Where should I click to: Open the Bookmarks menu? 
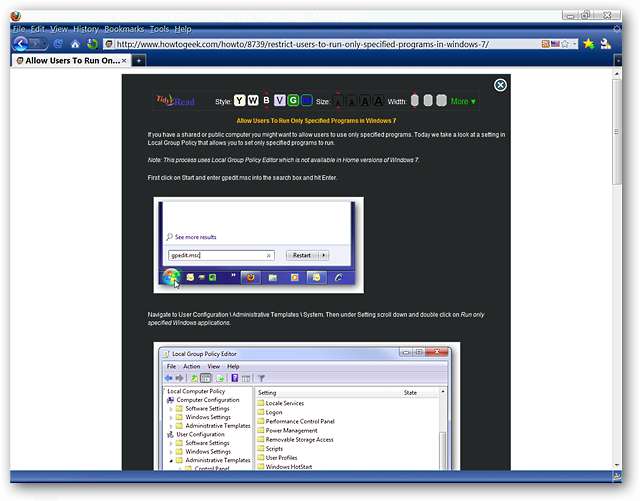pos(124,29)
